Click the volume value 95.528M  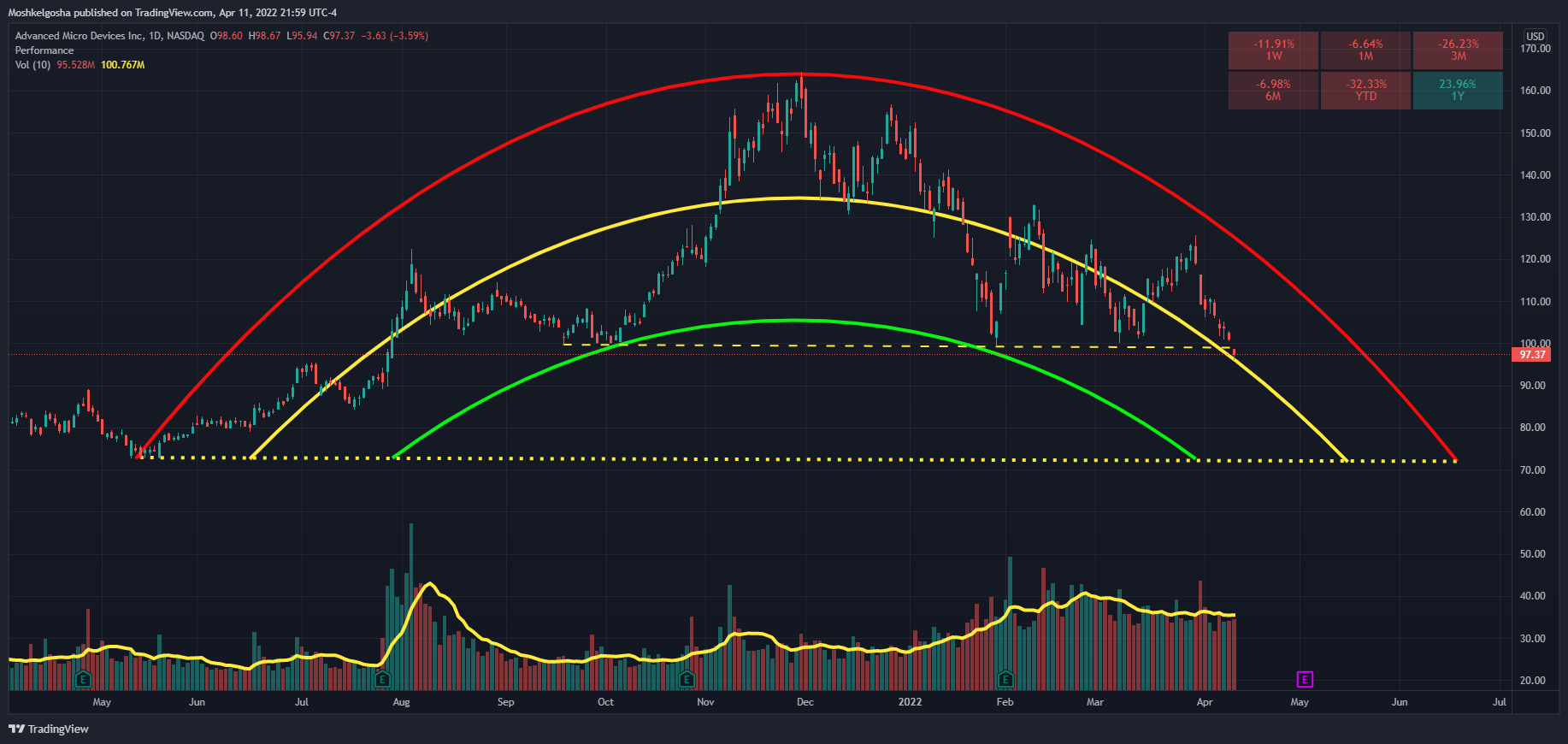76,65
